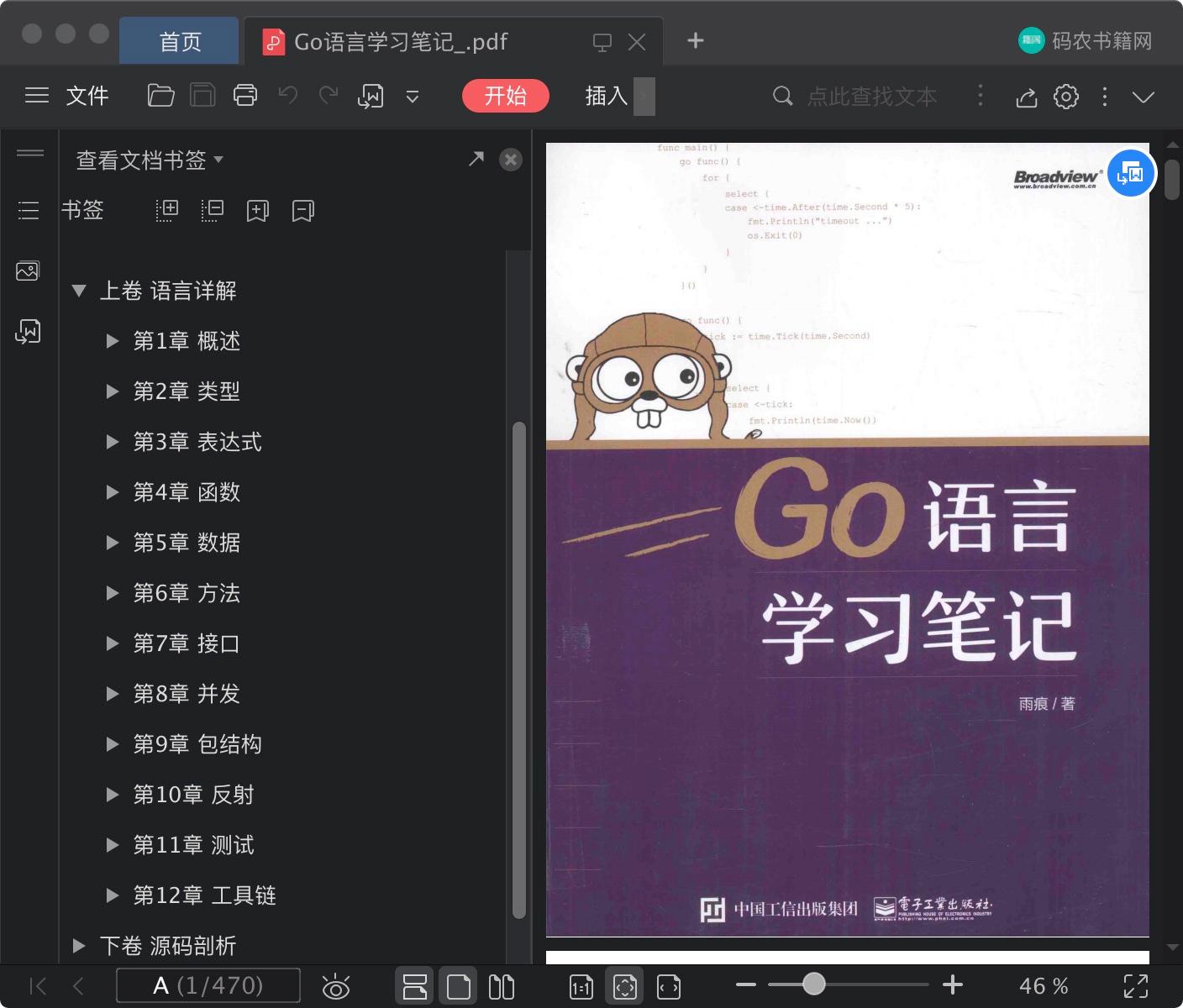Click the 码农书籍网 account label
The width and height of the screenshot is (1183, 1008).
(1102, 40)
